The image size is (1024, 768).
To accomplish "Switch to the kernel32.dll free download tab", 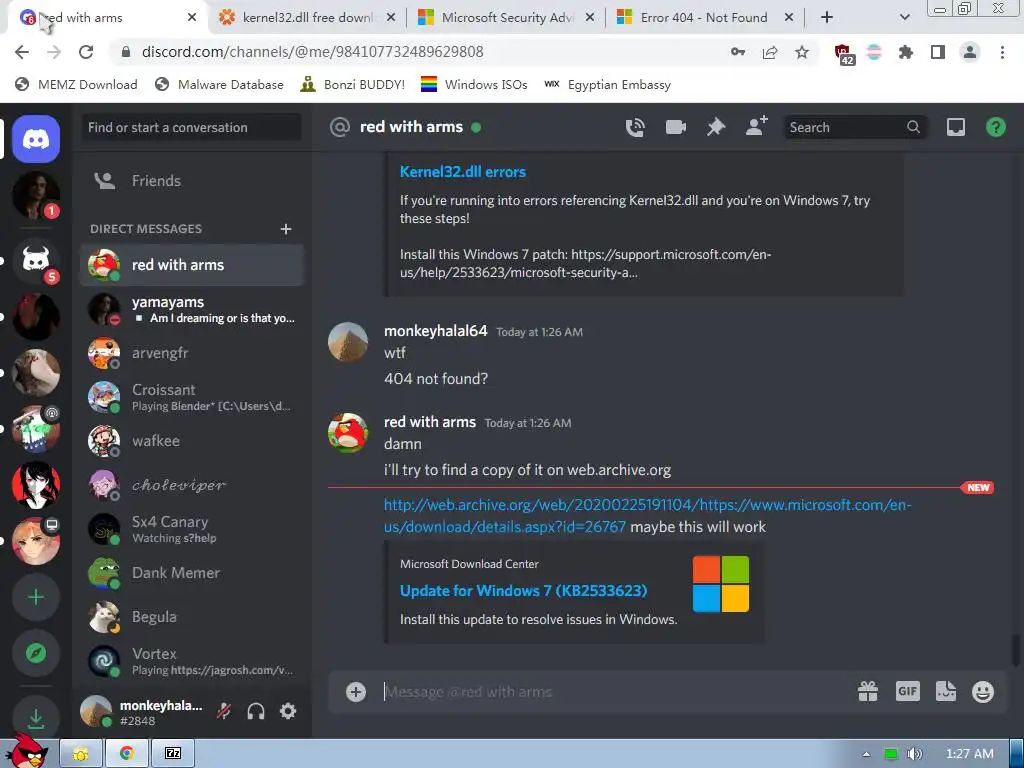I will (x=308, y=18).
